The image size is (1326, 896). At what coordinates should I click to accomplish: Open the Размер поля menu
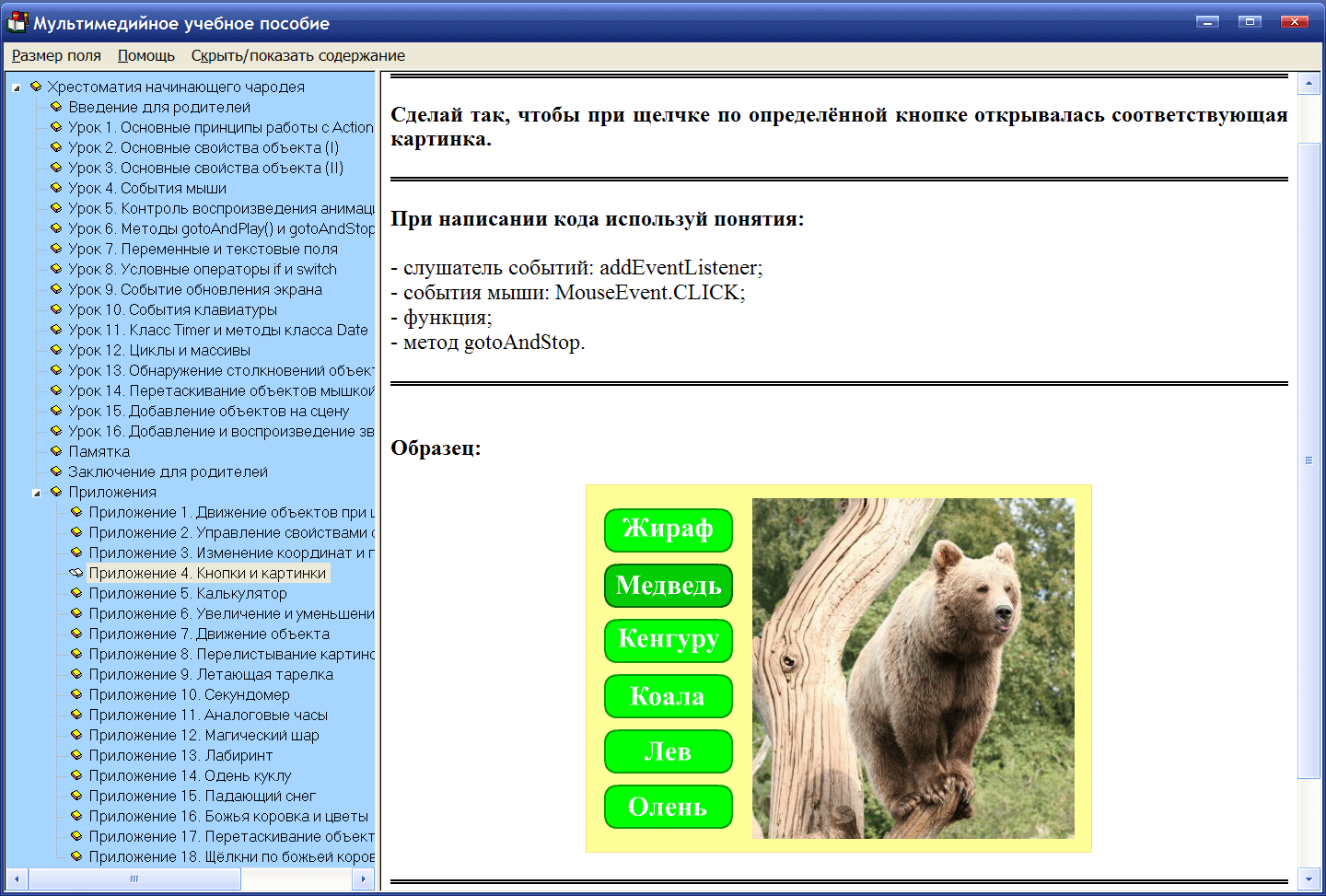(x=56, y=55)
